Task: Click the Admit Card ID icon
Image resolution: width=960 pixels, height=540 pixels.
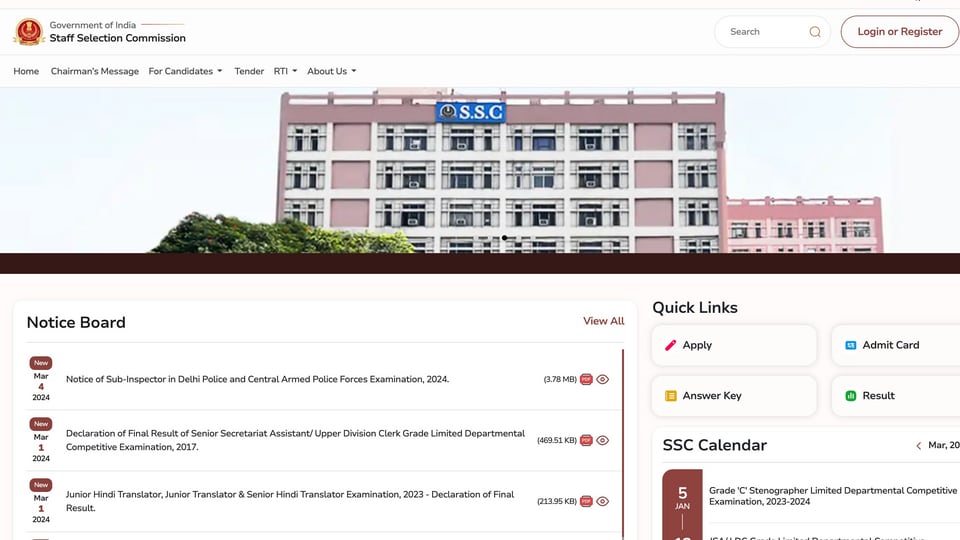Action: [850, 345]
